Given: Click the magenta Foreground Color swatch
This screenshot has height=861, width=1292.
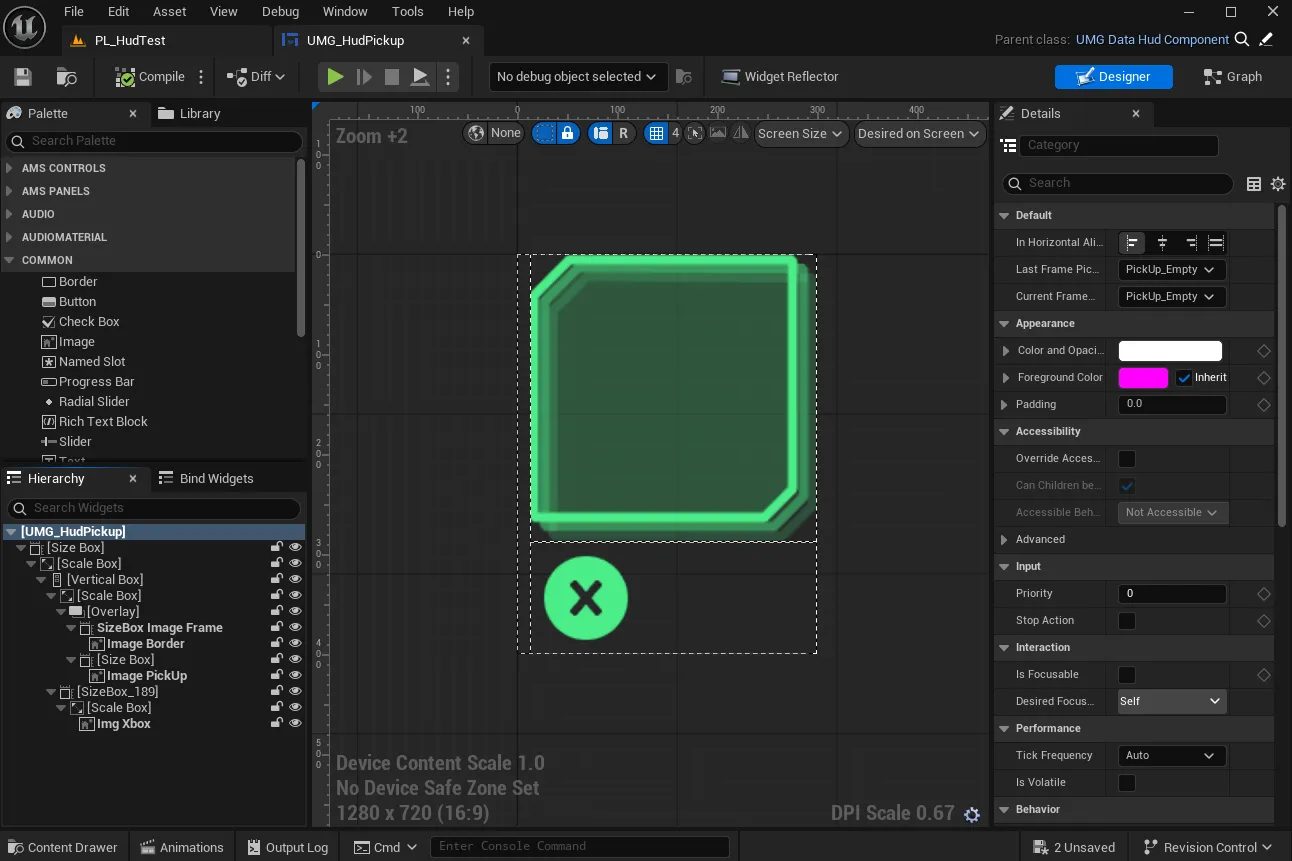Looking at the screenshot, I should [1142, 377].
